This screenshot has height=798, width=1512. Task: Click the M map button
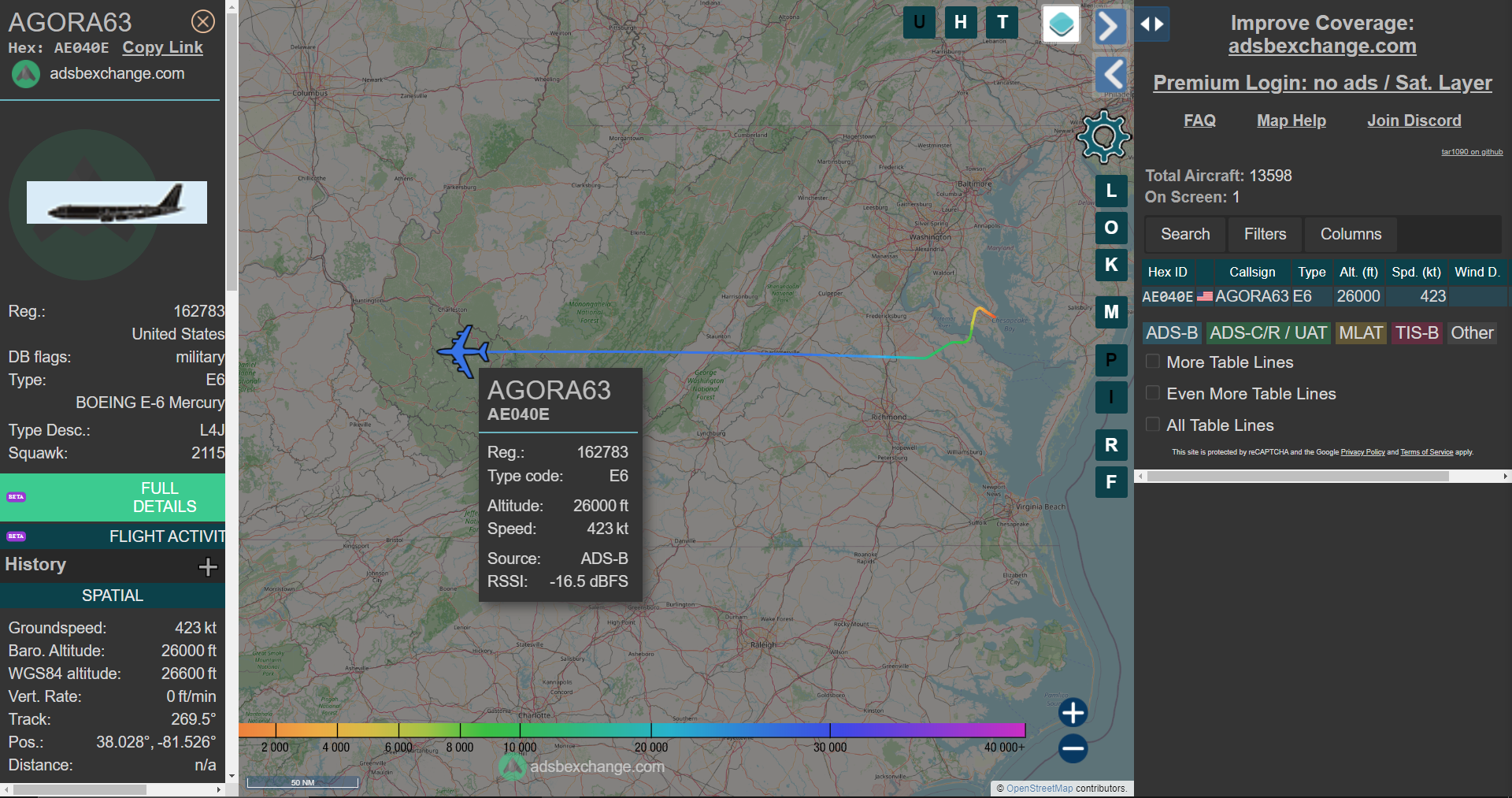point(1111,312)
